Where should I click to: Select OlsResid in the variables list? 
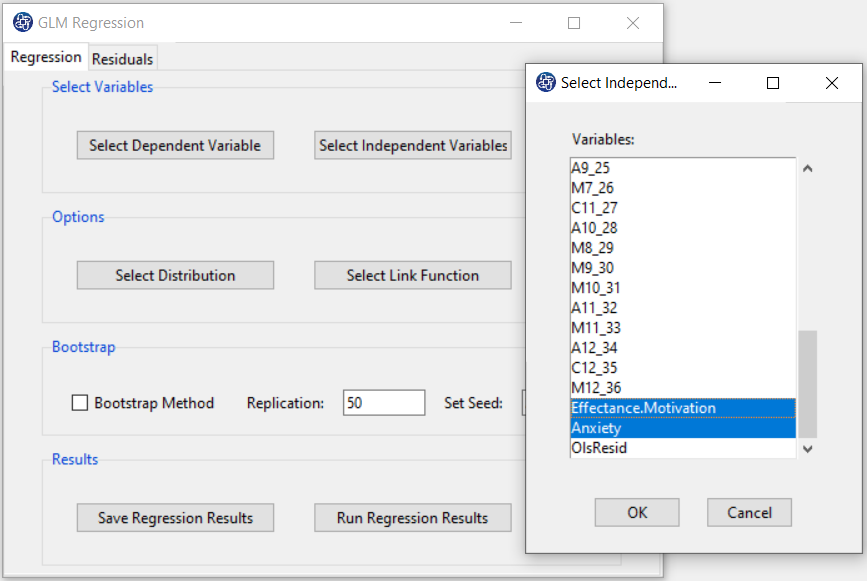683,448
